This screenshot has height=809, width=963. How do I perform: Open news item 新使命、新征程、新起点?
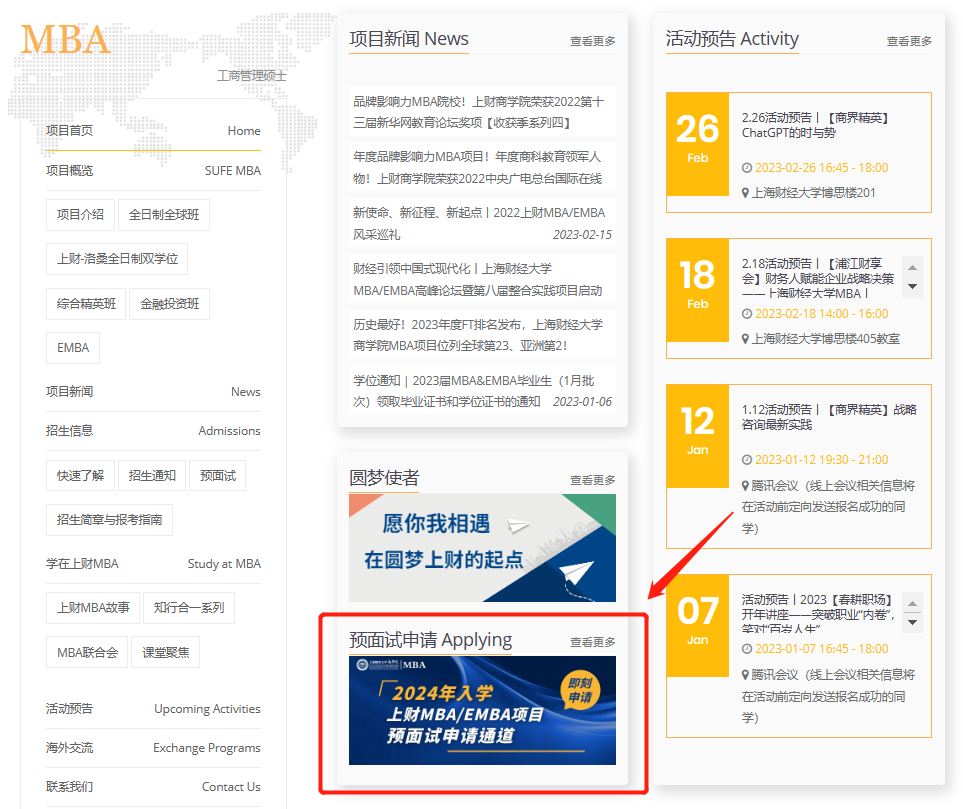click(x=482, y=224)
